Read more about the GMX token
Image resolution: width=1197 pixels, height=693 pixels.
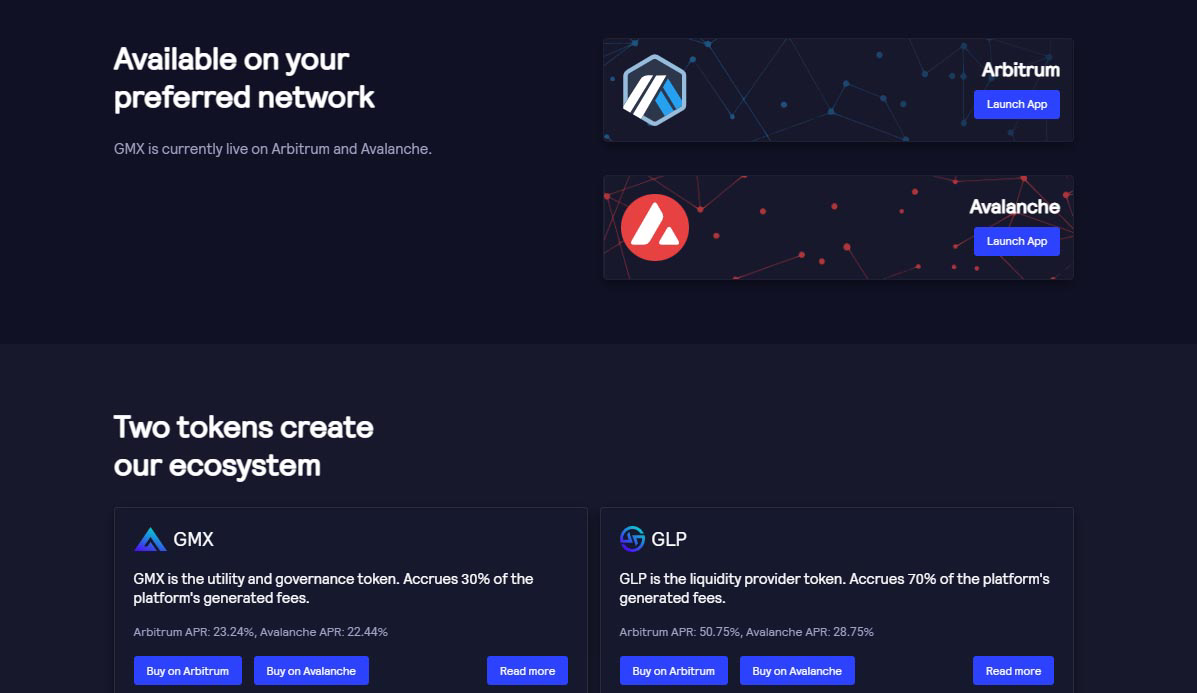click(x=527, y=671)
